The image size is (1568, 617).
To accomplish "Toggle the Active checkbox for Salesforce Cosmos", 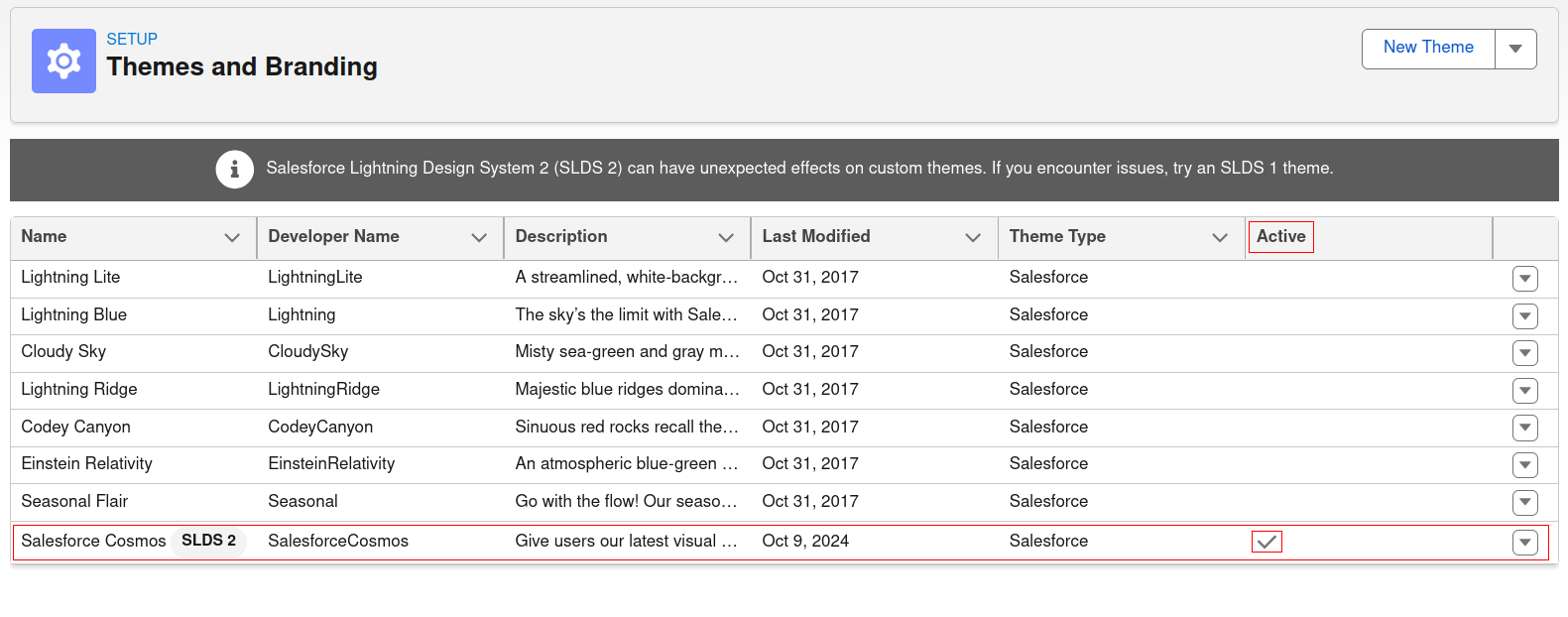I will [x=1266, y=542].
